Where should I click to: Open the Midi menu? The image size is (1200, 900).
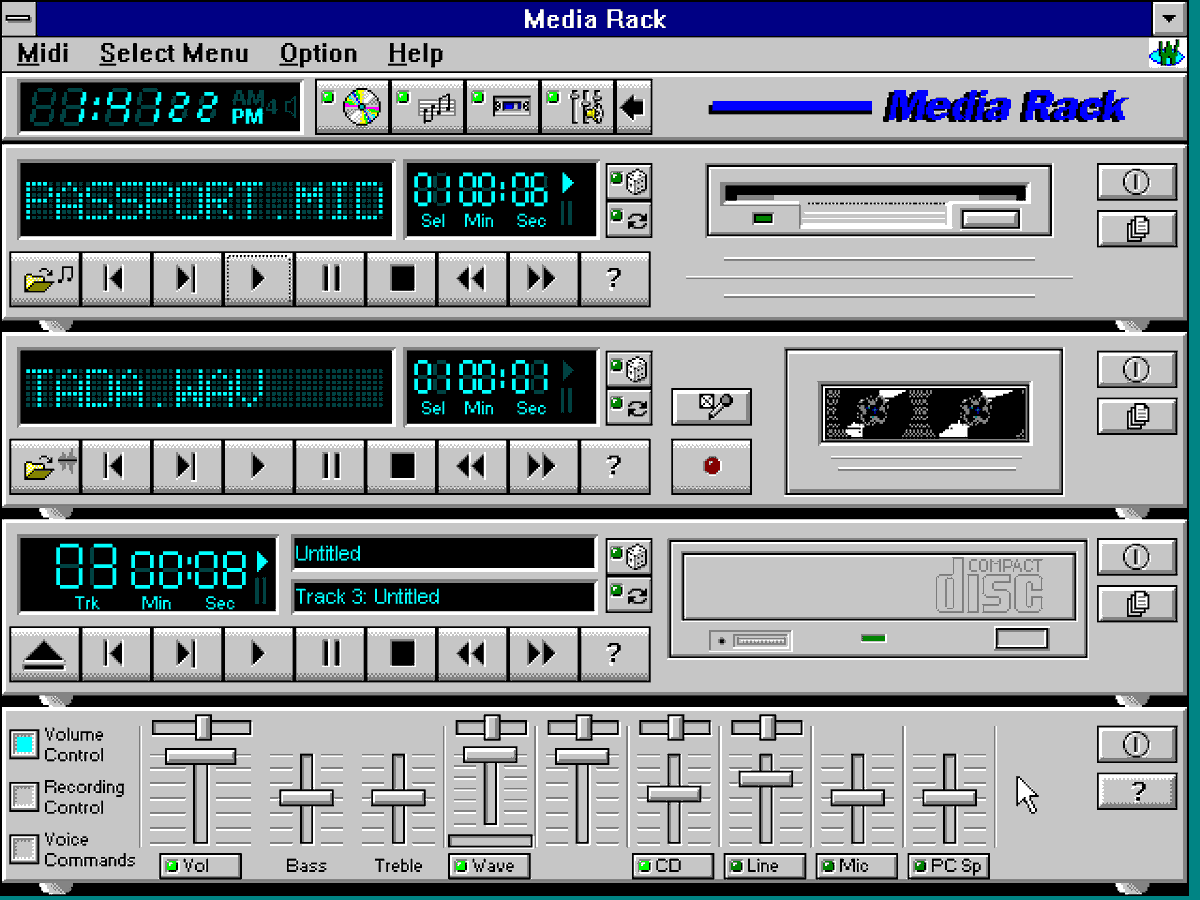44,53
